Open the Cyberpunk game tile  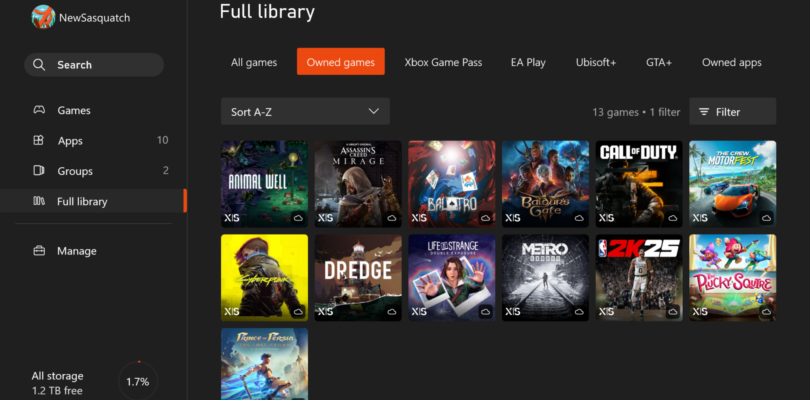pos(264,278)
